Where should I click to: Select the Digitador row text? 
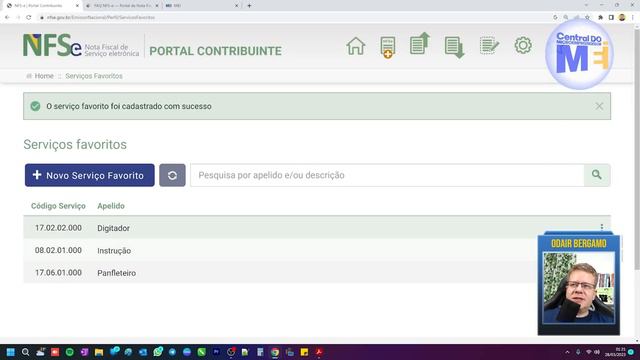pyautogui.click(x=113, y=228)
